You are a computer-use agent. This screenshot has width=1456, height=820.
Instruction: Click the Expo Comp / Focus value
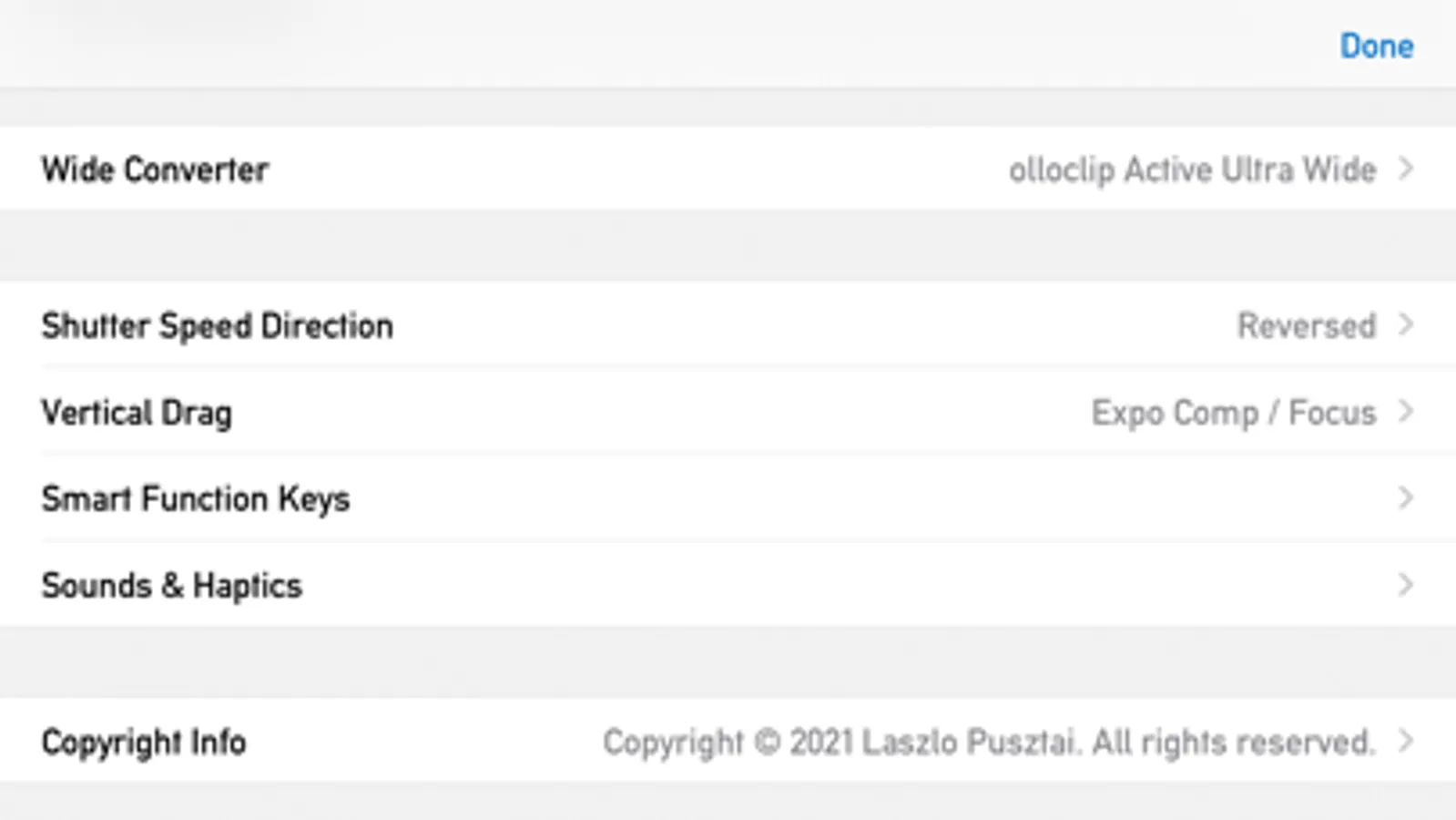[x=1233, y=413]
